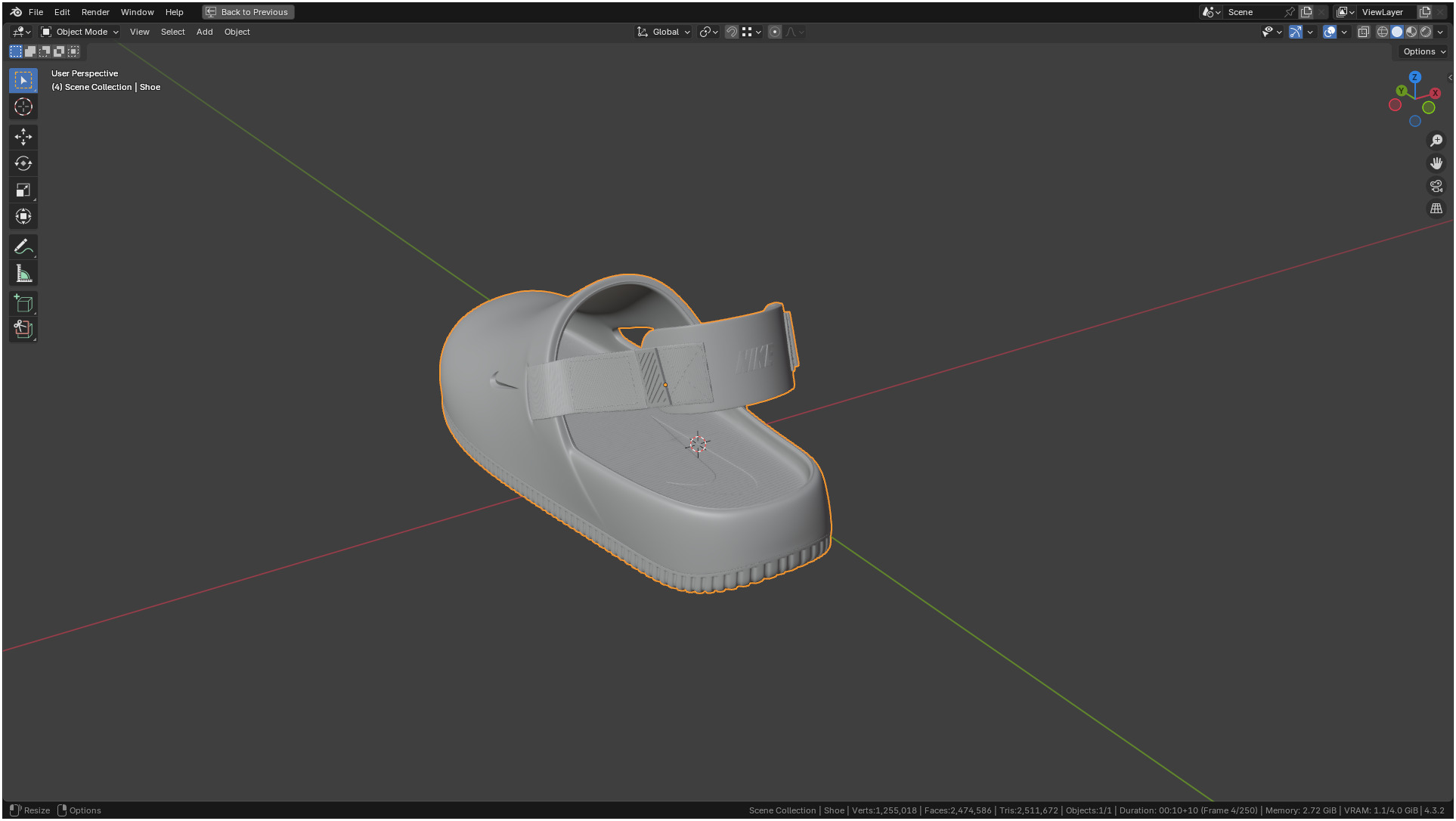1456x821 pixels.
Task: Select the Transform tool
Action: click(x=23, y=216)
